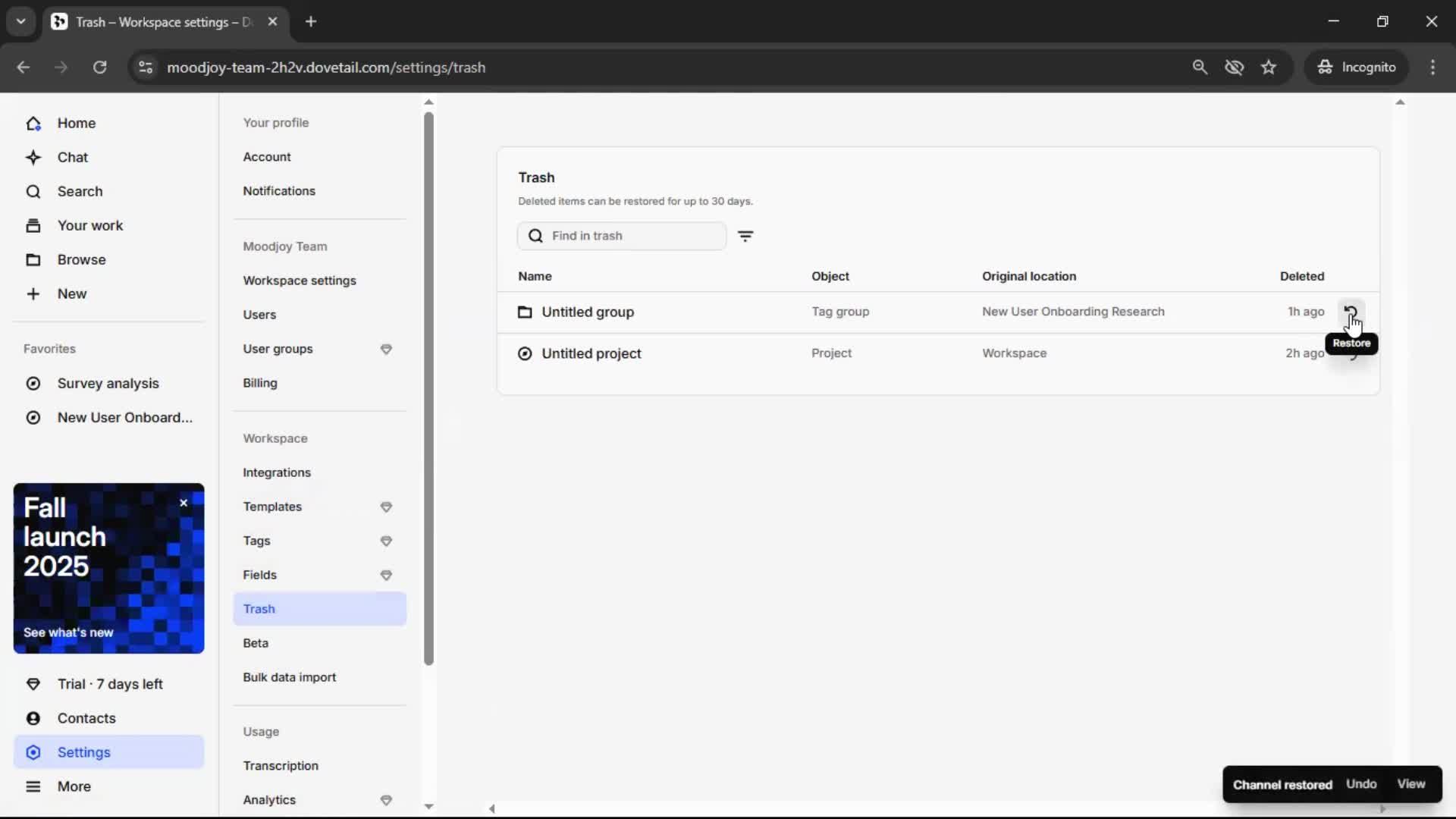Click Undo in the Channel restored toast

(x=1361, y=784)
